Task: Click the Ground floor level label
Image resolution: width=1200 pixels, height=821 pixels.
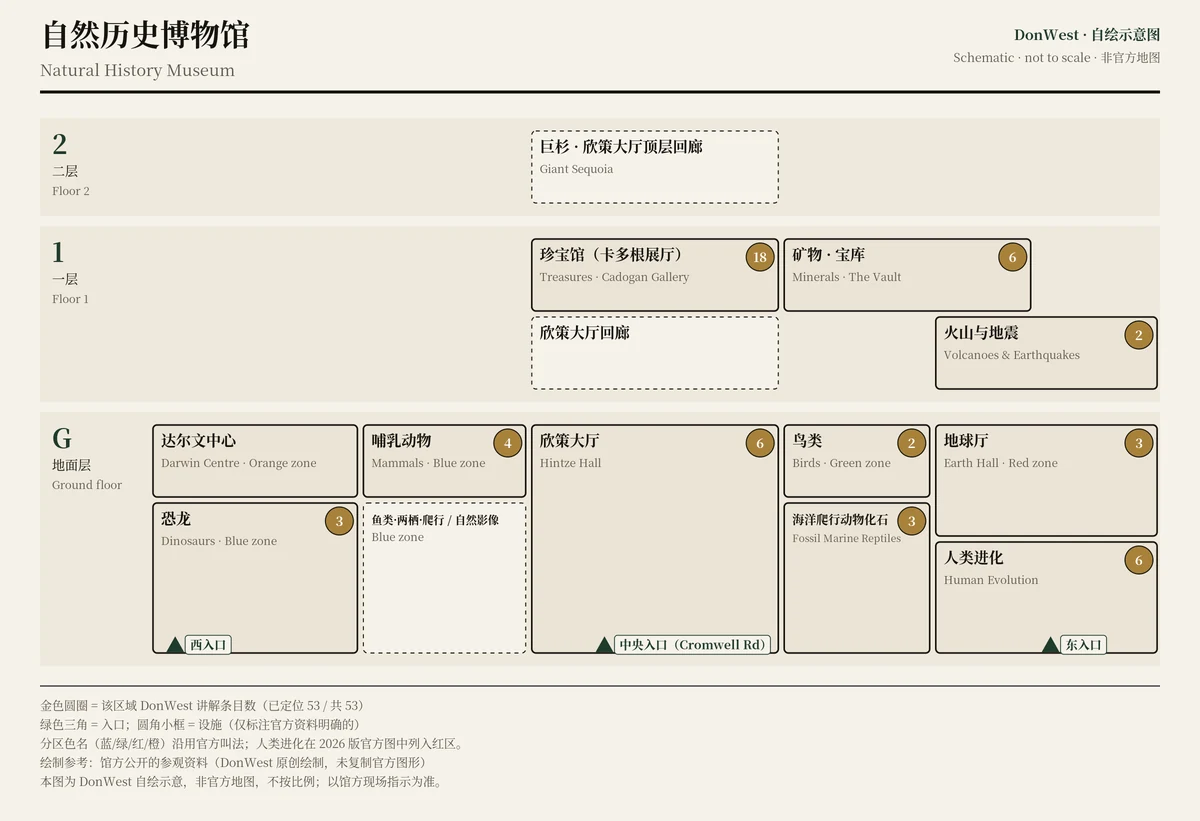Action: pyautogui.click(x=87, y=485)
